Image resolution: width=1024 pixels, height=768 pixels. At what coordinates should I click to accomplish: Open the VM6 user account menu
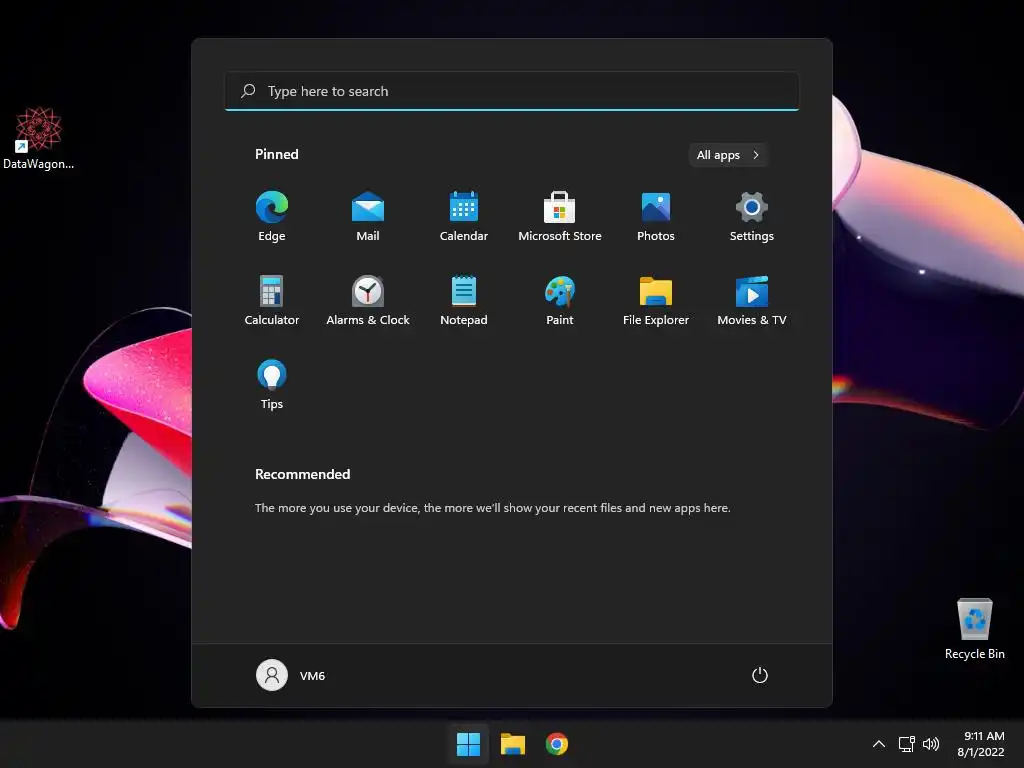tap(291, 675)
